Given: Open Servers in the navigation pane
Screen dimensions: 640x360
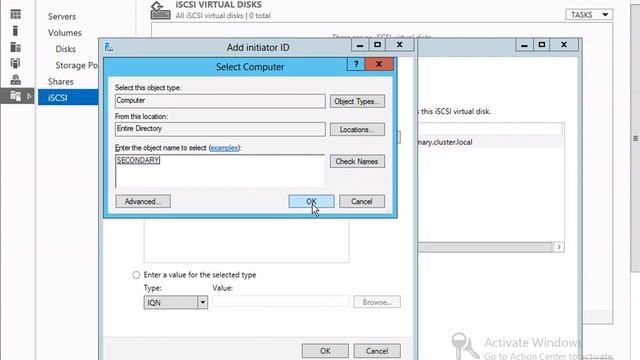Looking at the screenshot, I should pyautogui.click(x=62, y=16).
